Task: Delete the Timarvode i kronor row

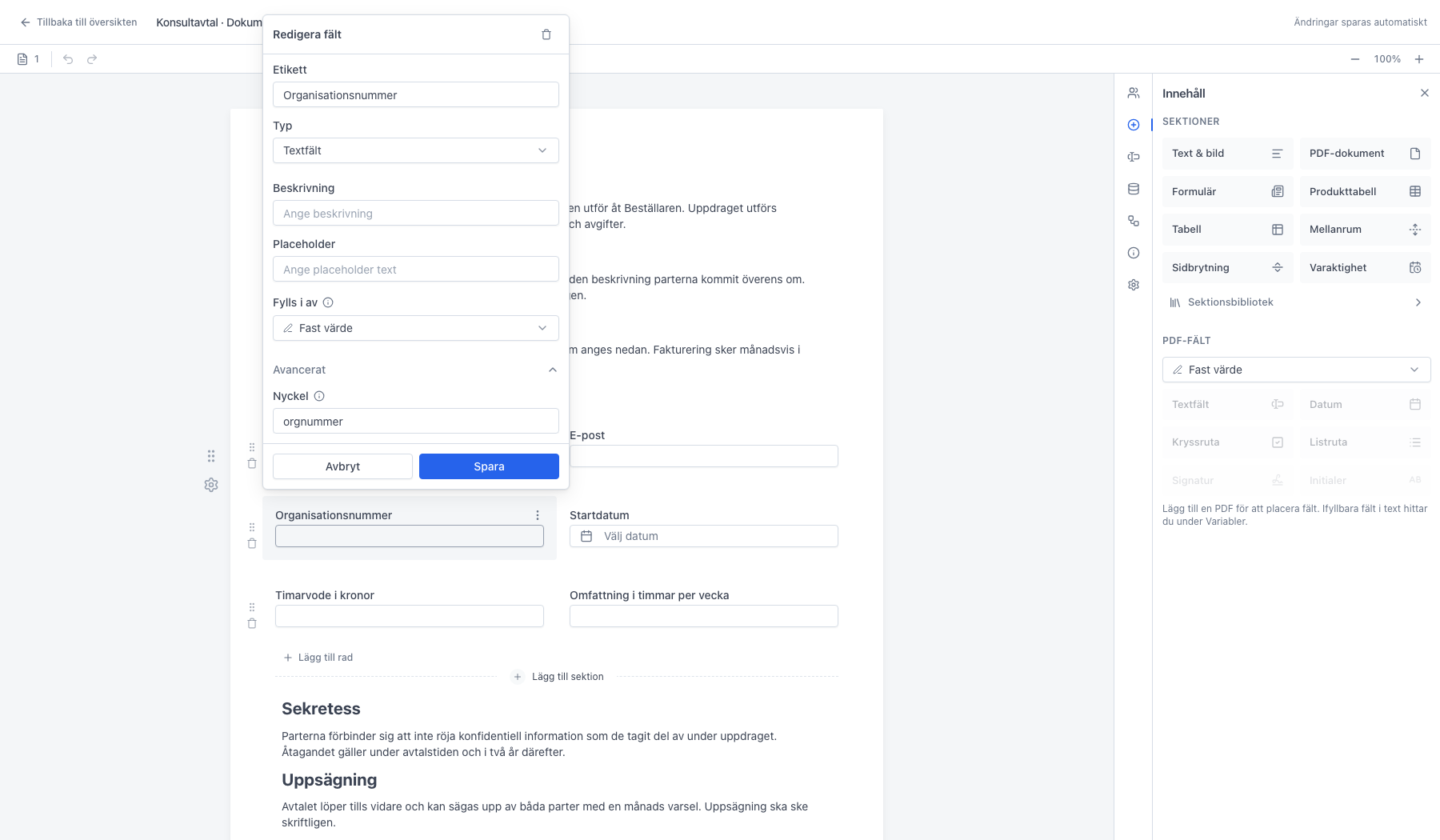Action: click(252, 623)
